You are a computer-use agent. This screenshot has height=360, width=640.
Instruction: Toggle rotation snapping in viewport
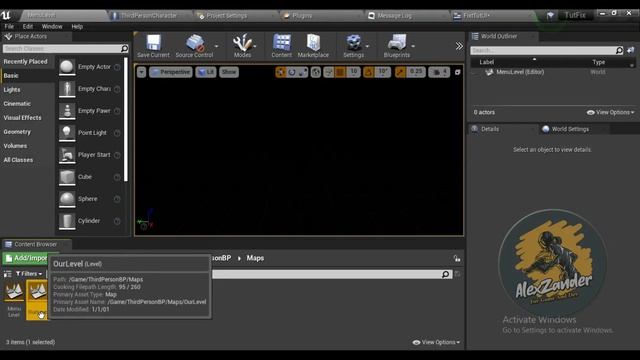click(369, 72)
